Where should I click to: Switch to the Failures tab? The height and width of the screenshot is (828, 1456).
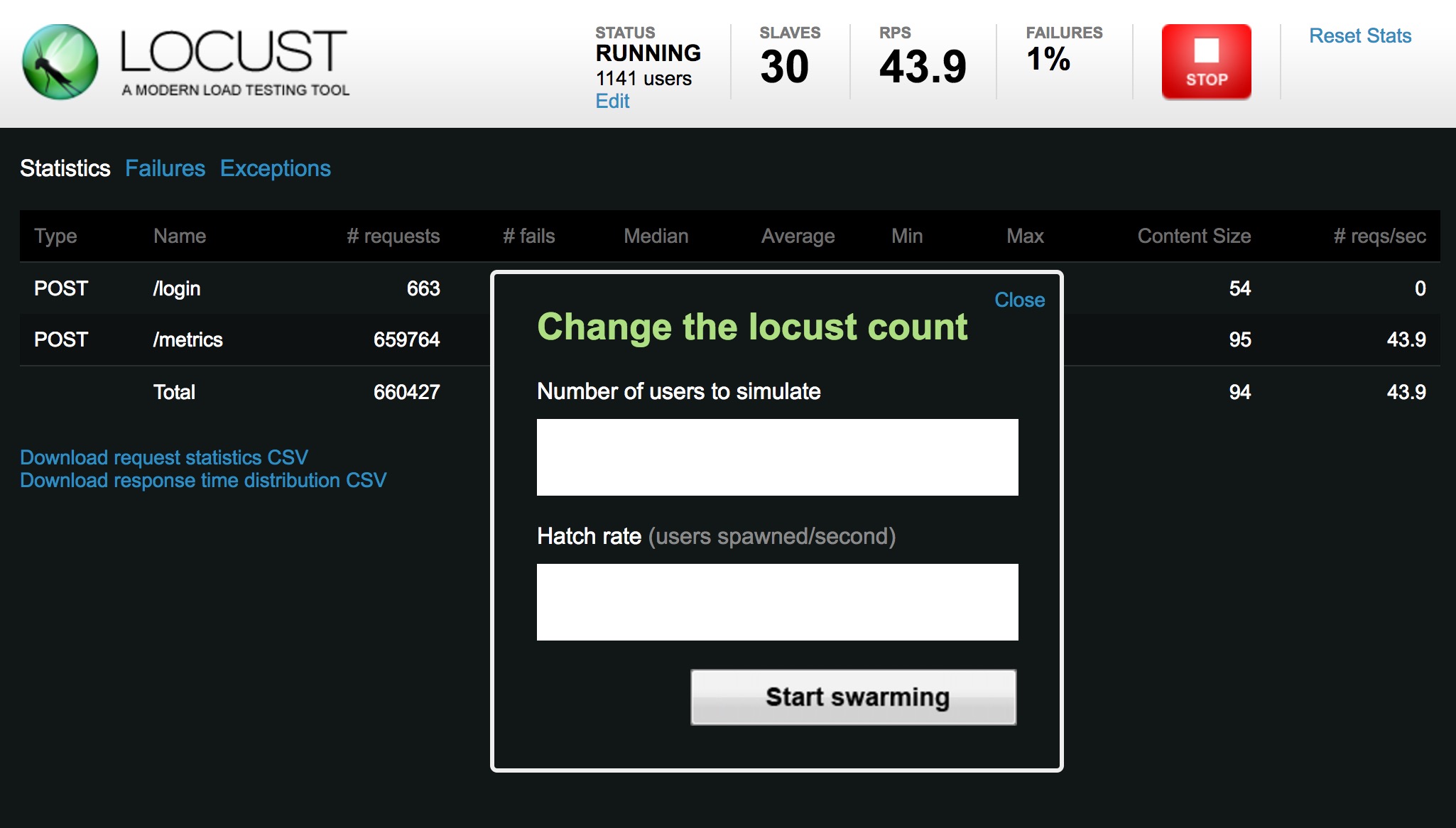click(x=164, y=167)
